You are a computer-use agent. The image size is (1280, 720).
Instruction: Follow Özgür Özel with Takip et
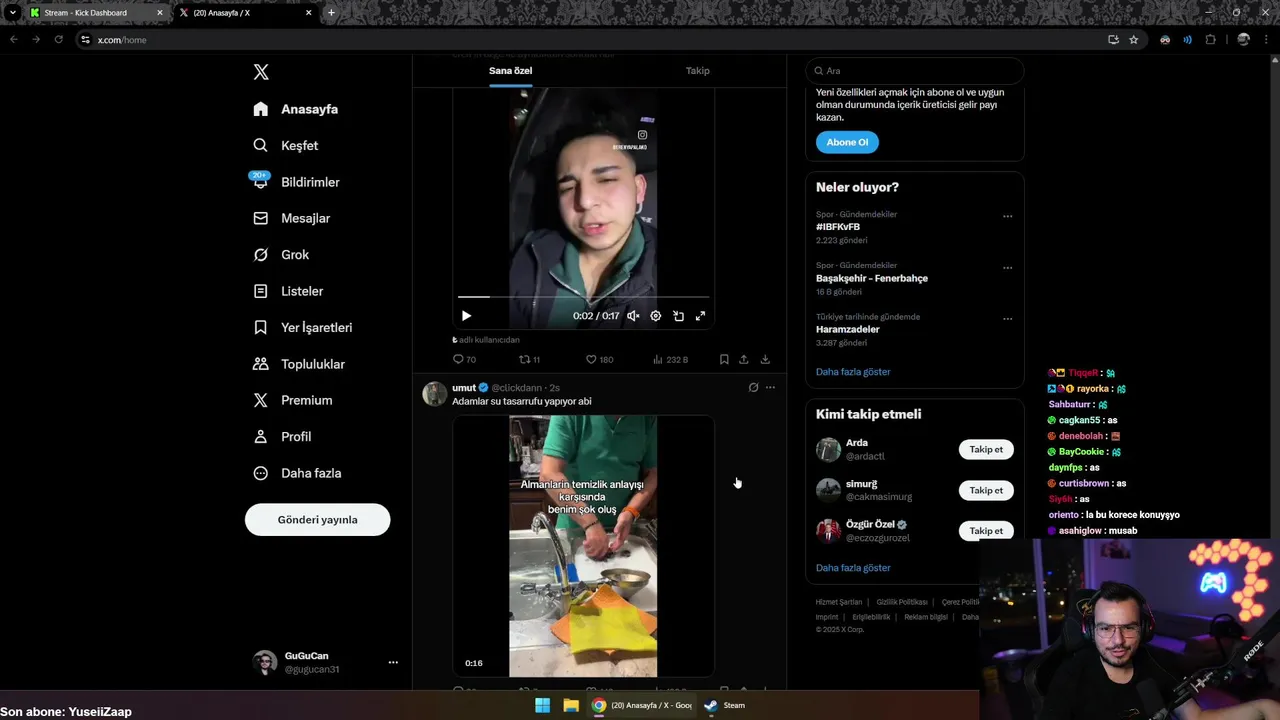point(986,531)
